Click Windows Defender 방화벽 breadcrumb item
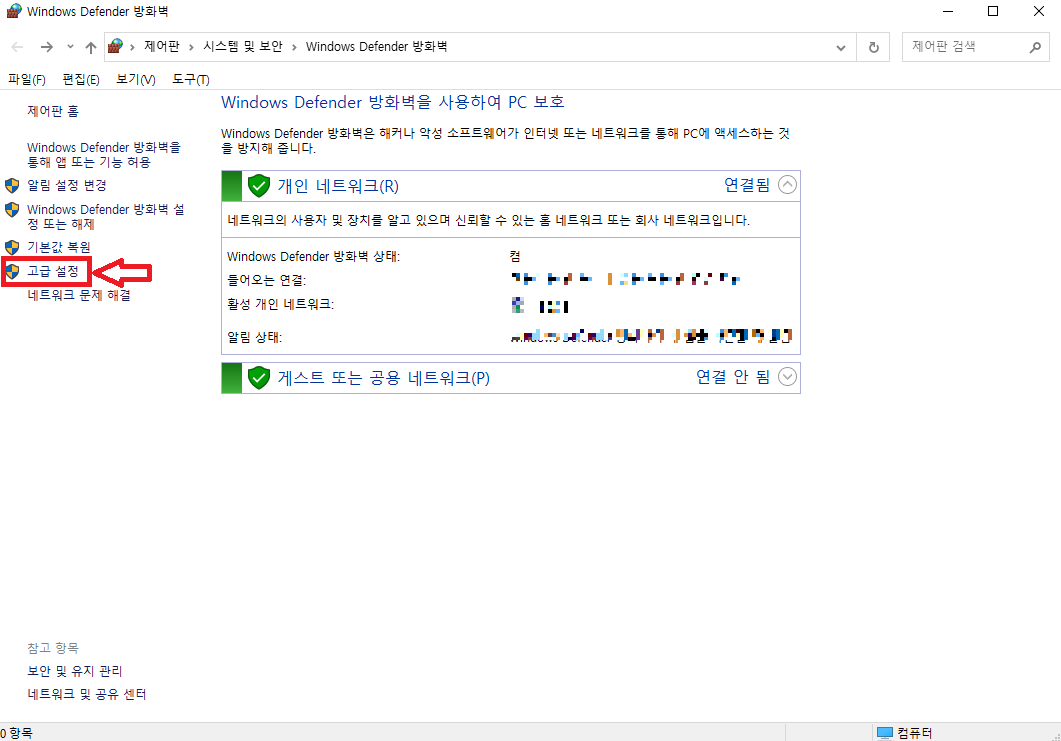Viewport: 1061px width, 741px height. (376, 46)
